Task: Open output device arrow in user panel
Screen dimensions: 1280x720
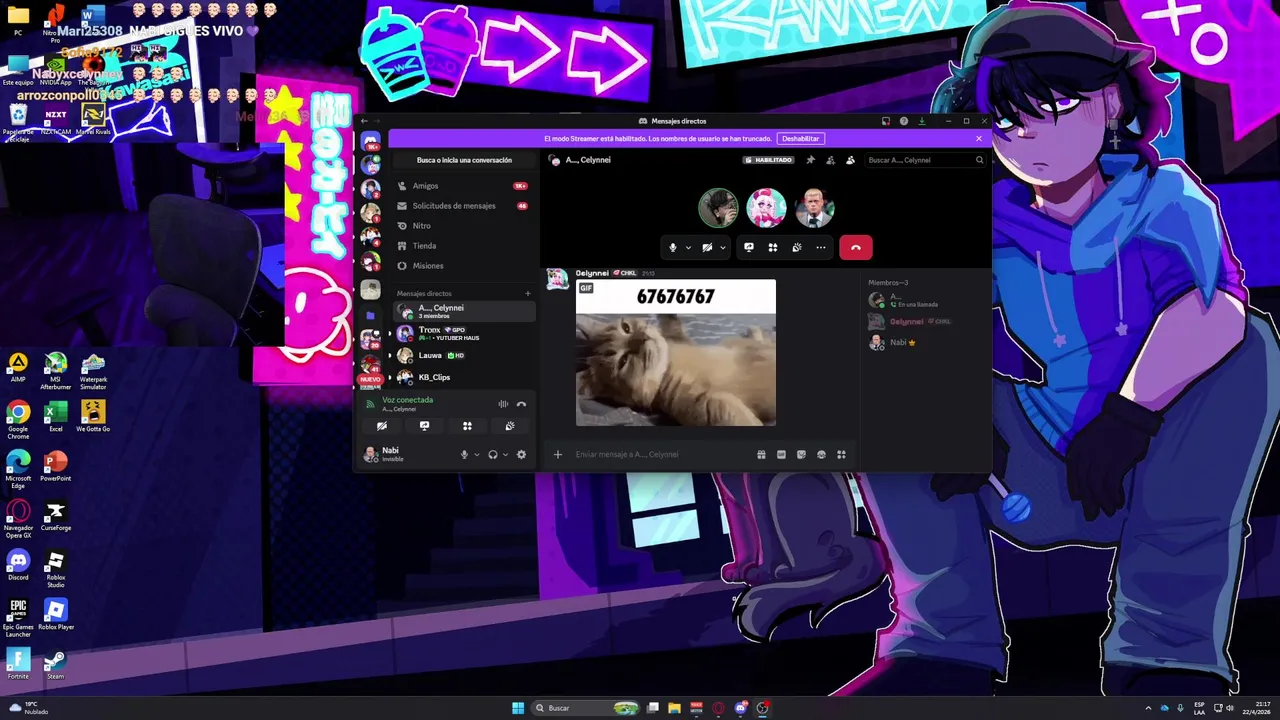Action: [x=506, y=454]
